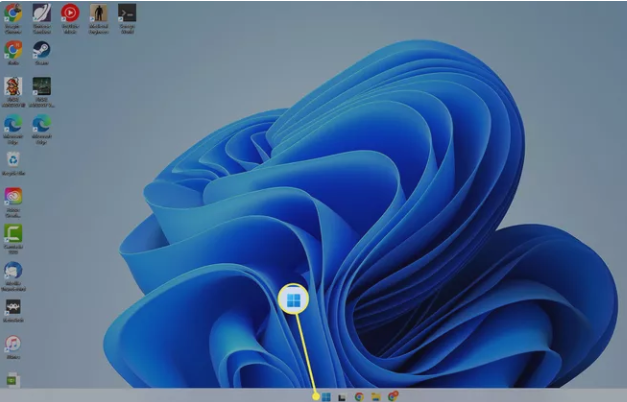Click the black-and-white taskbar icon beside Start
This screenshot has height=402, width=627.
pyautogui.click(x=342, y=397)
